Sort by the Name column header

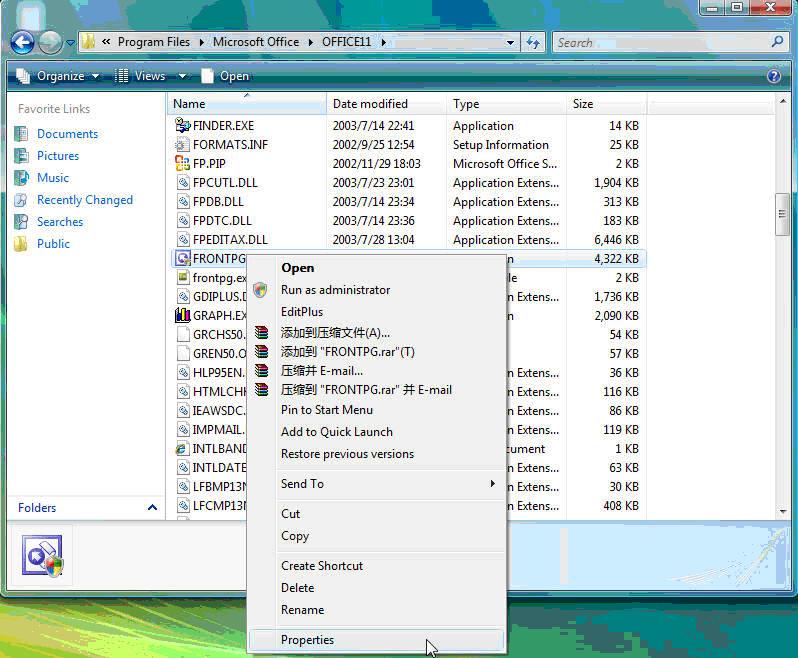[x=247, y=103]
